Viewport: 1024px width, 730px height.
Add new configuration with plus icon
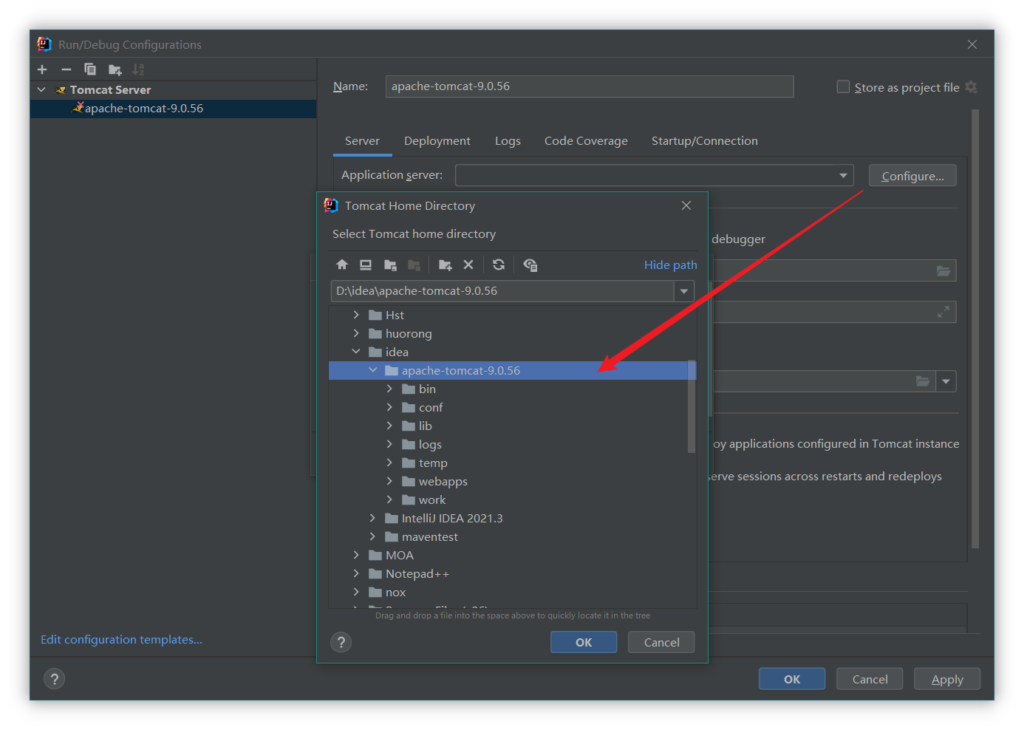pos(42,69)
